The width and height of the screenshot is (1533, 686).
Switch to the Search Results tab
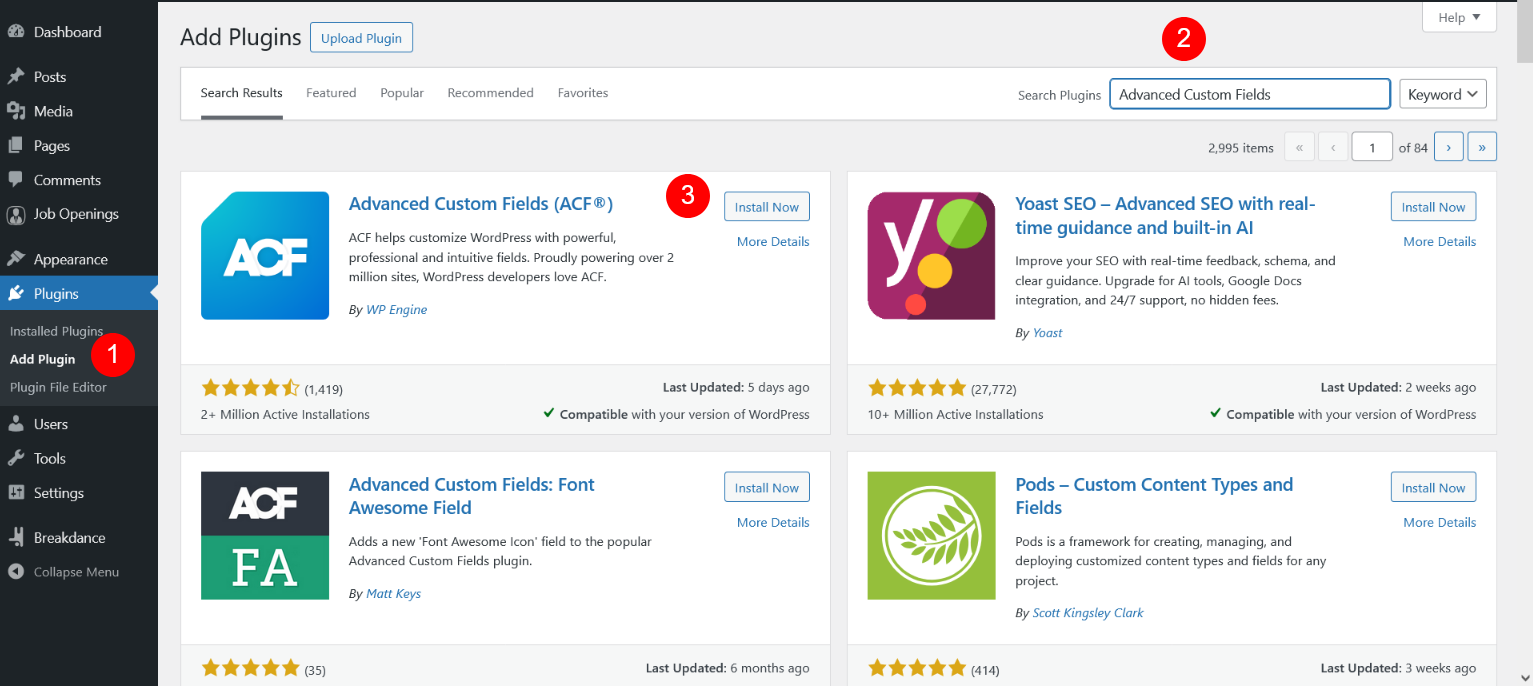242,93
